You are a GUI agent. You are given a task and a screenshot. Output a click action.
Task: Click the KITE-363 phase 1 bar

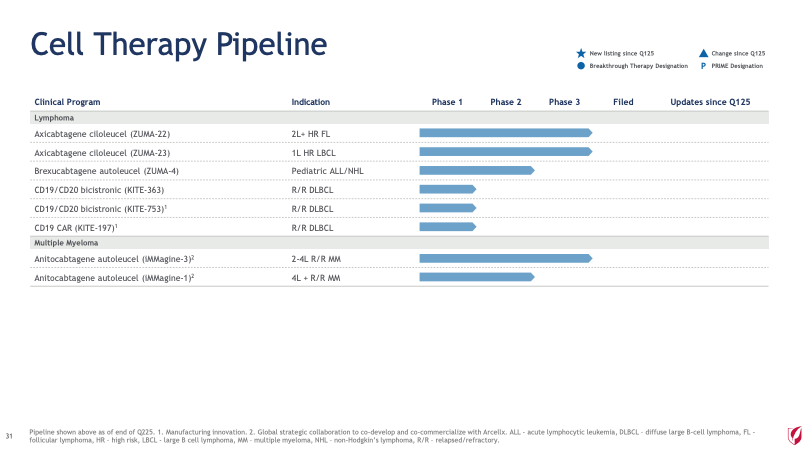pyautogui.click(x=448, y=189)
